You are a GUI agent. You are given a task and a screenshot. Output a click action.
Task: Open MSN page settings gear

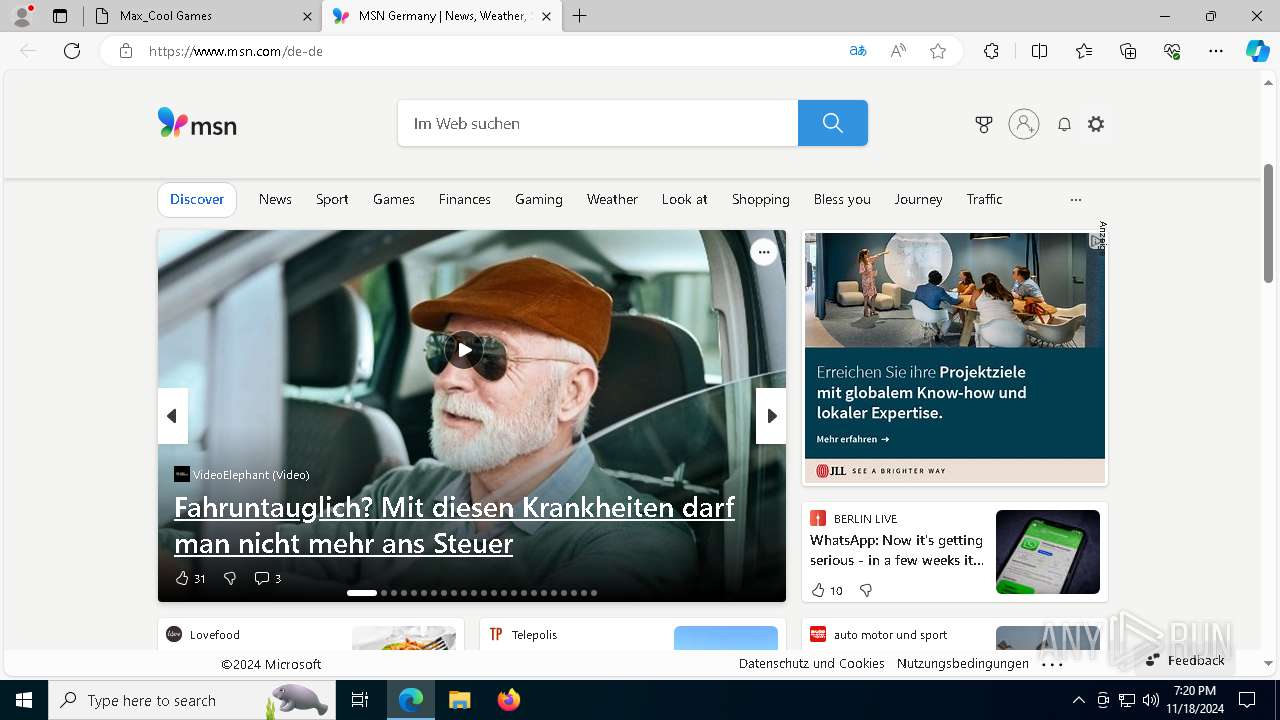coord(1096,124)
